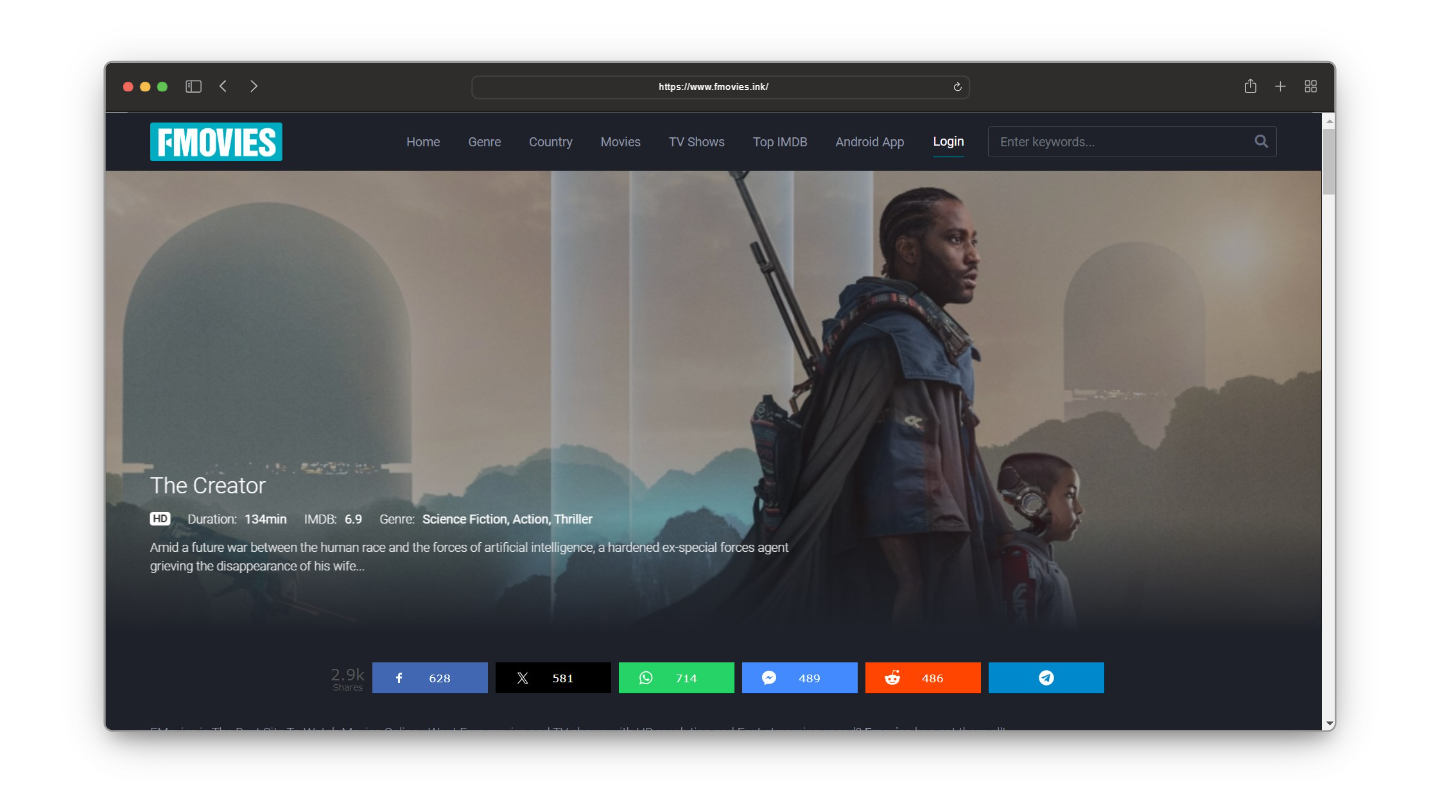The width and height of the screenshot is (1440, 810).
Task: Click the search magnifier icon
Action: coord(1262,142)
